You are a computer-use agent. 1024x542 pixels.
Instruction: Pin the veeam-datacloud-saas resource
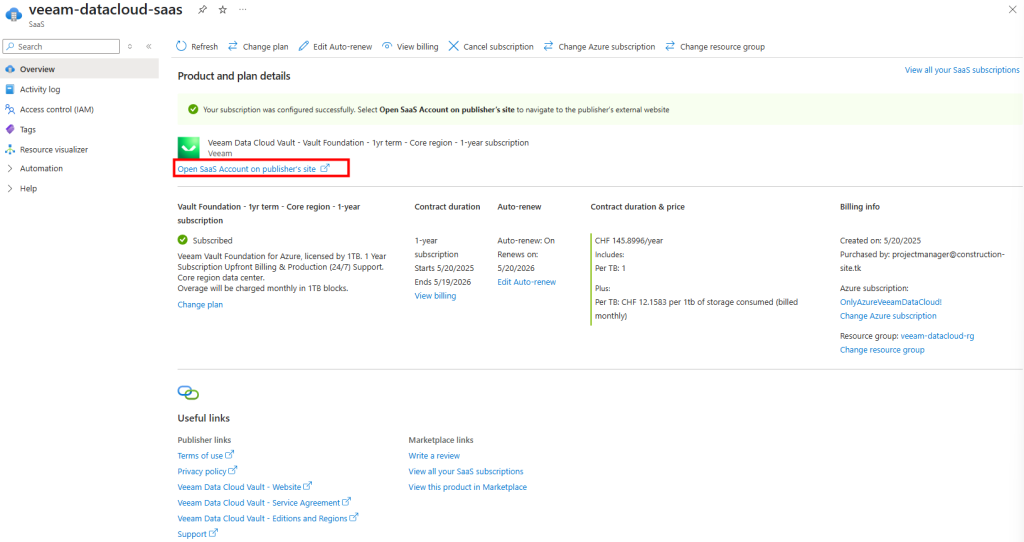click(202, 10)
